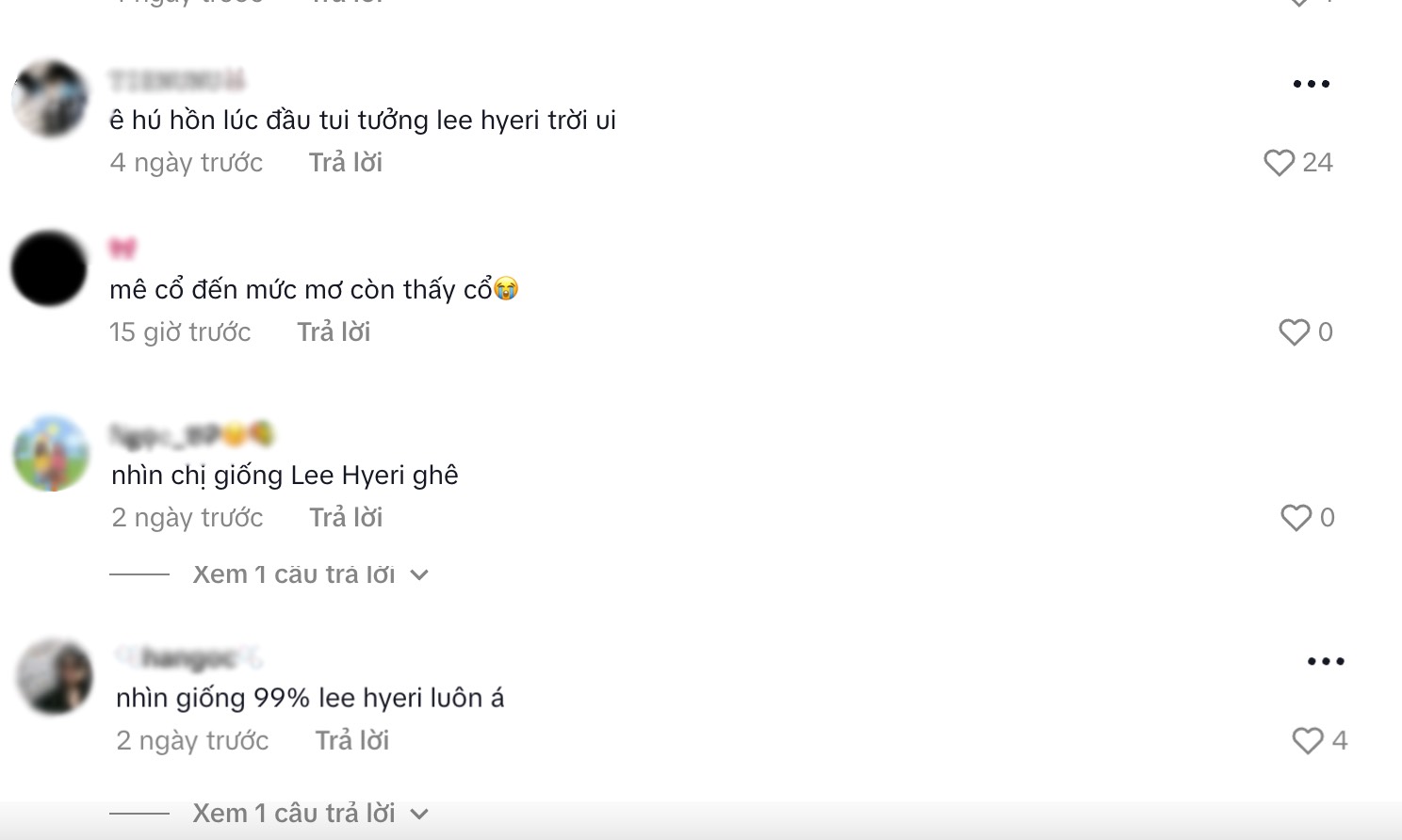
Task: Click the "4 ngày trước" timestamp
Action: [x=186, y=162]
